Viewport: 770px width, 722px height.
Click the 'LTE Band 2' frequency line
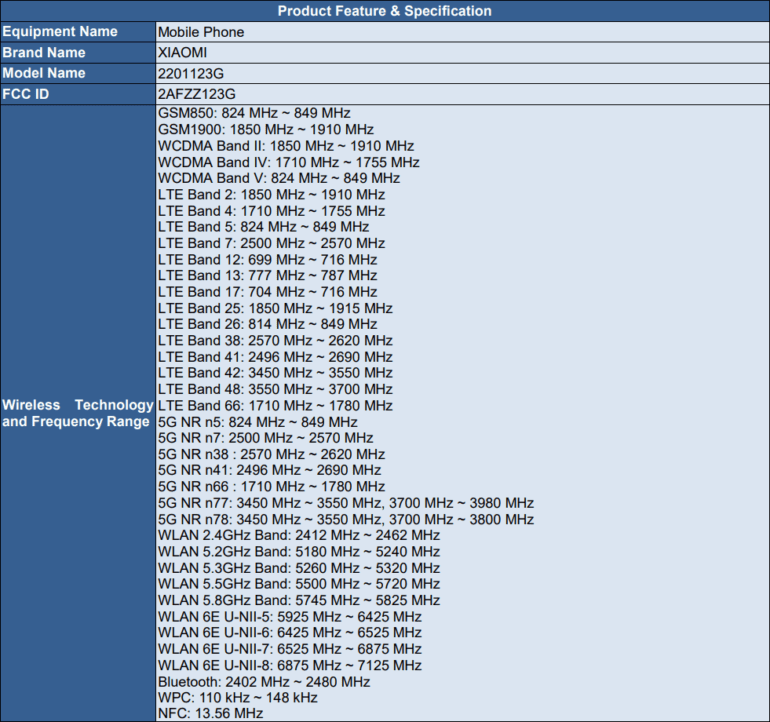click(x=271, y=194)
